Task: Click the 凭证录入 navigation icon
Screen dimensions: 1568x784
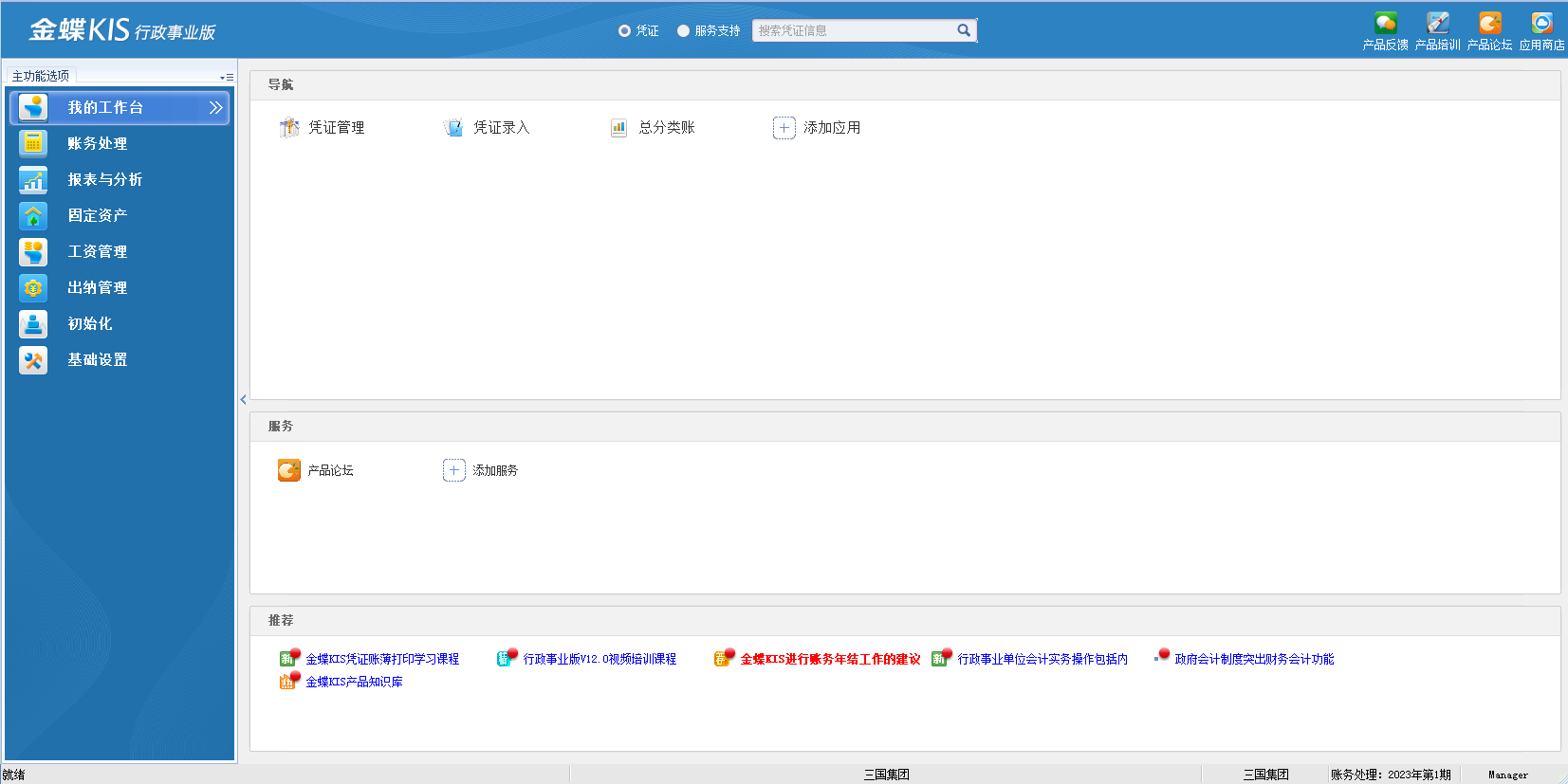Action: tap(454, 127)
